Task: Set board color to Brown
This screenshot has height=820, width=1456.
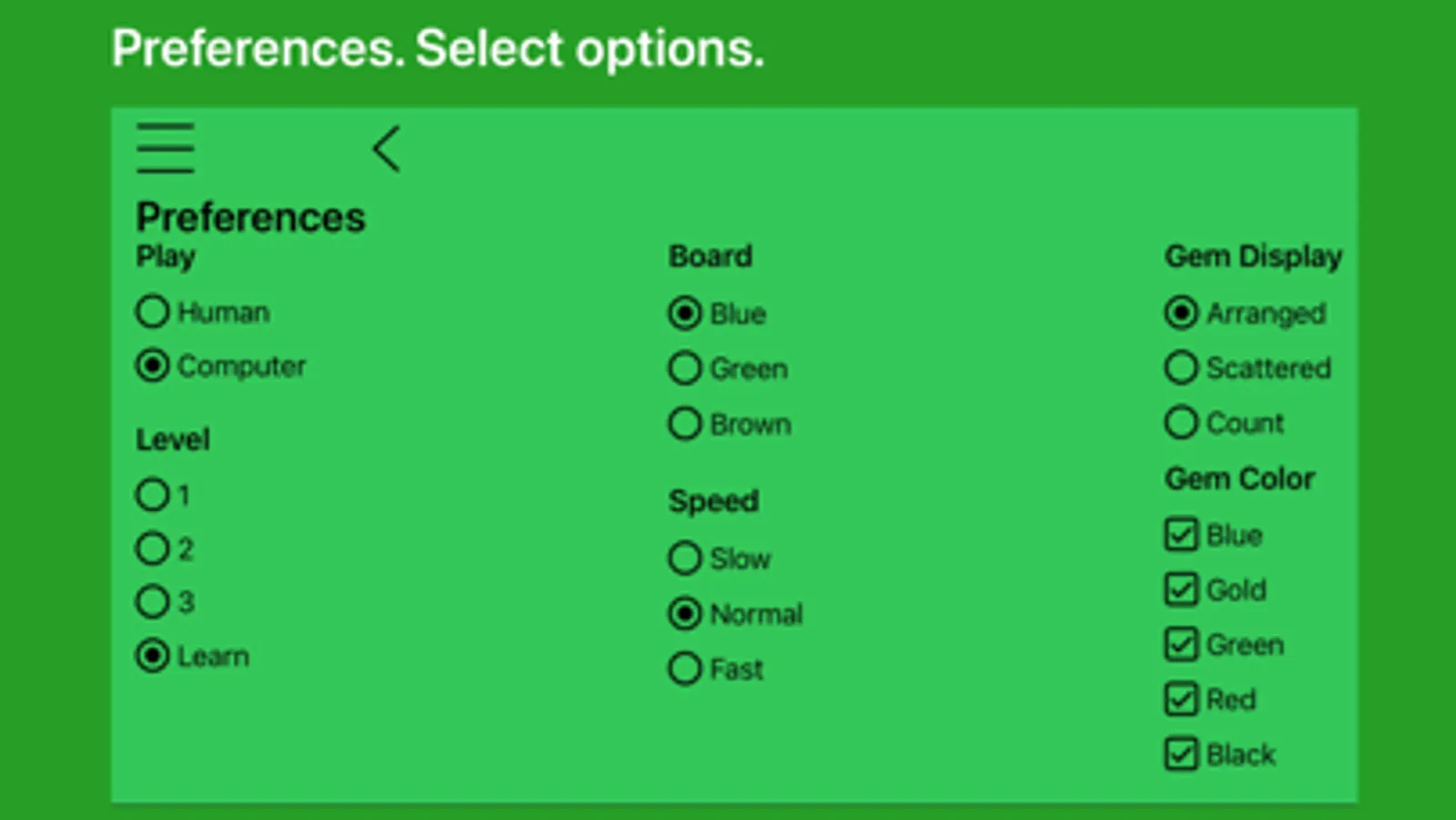Action: point(685,424)
